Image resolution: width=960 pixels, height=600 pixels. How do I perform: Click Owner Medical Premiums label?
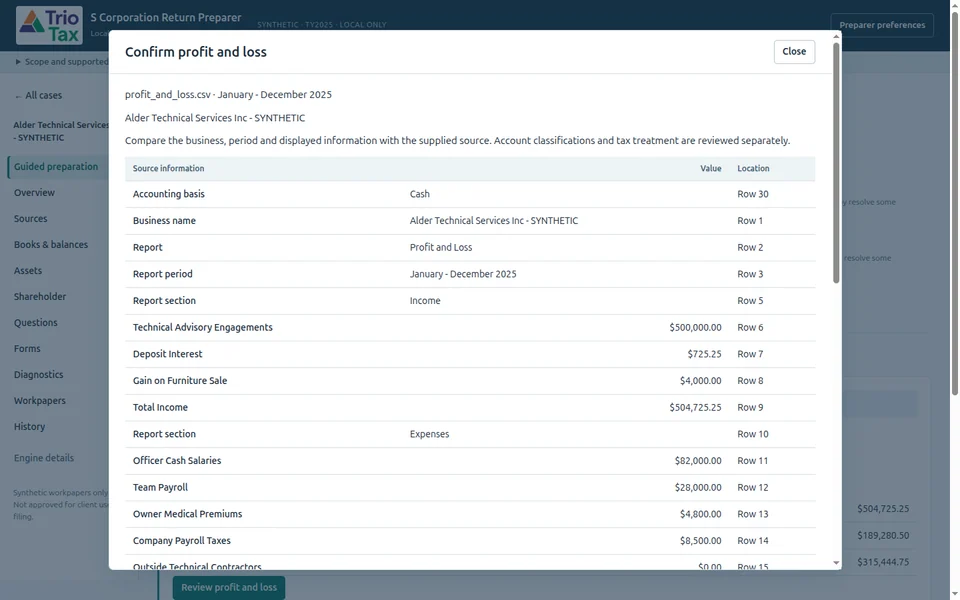click(x=187, y=514)
